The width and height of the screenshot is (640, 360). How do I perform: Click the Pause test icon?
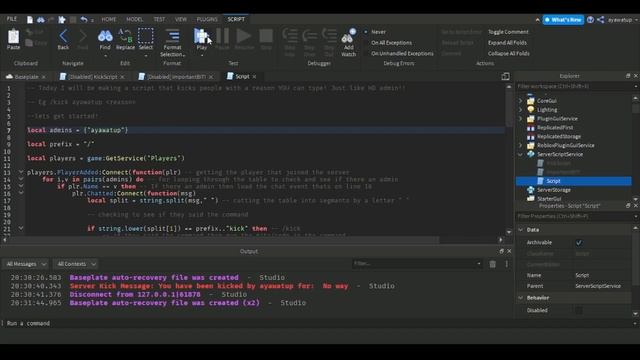222,36
